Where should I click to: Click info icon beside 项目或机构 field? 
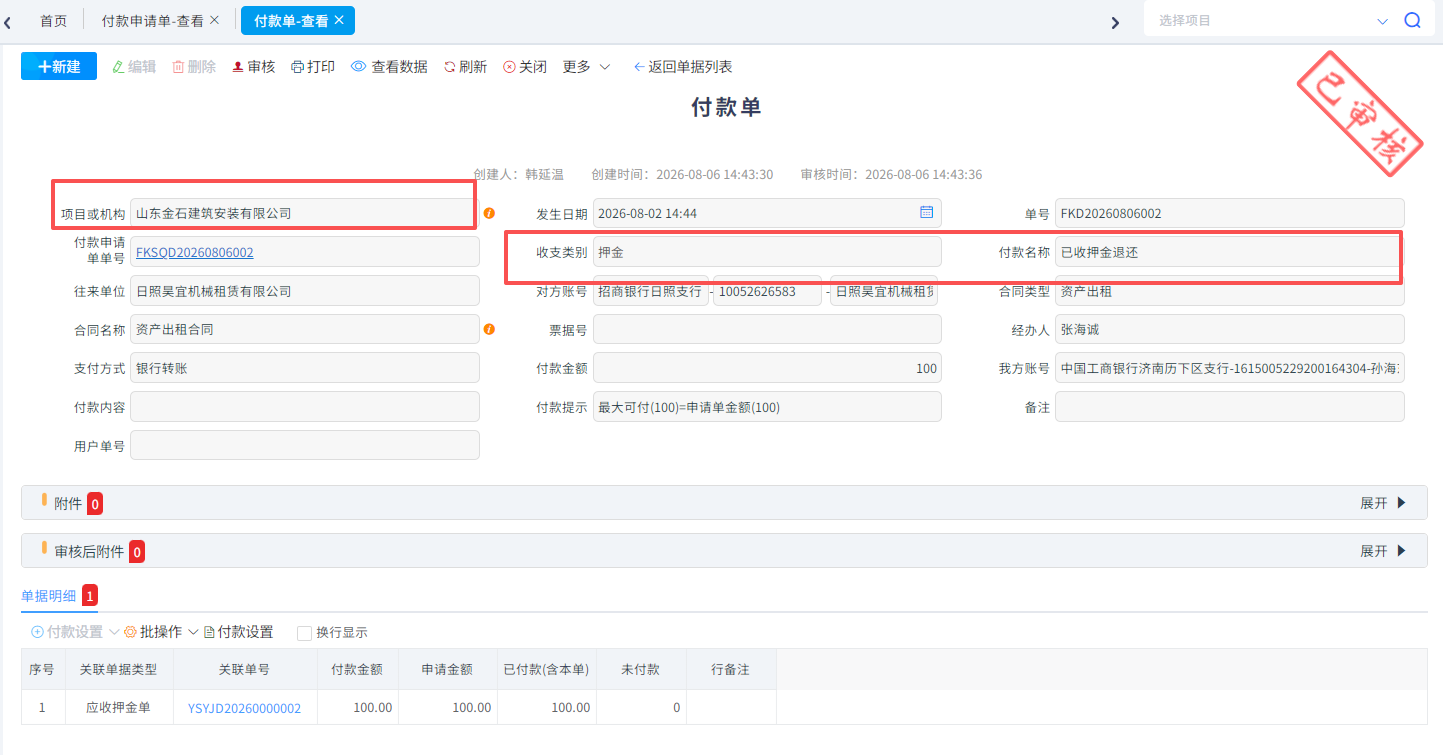(x=489, y=213)
